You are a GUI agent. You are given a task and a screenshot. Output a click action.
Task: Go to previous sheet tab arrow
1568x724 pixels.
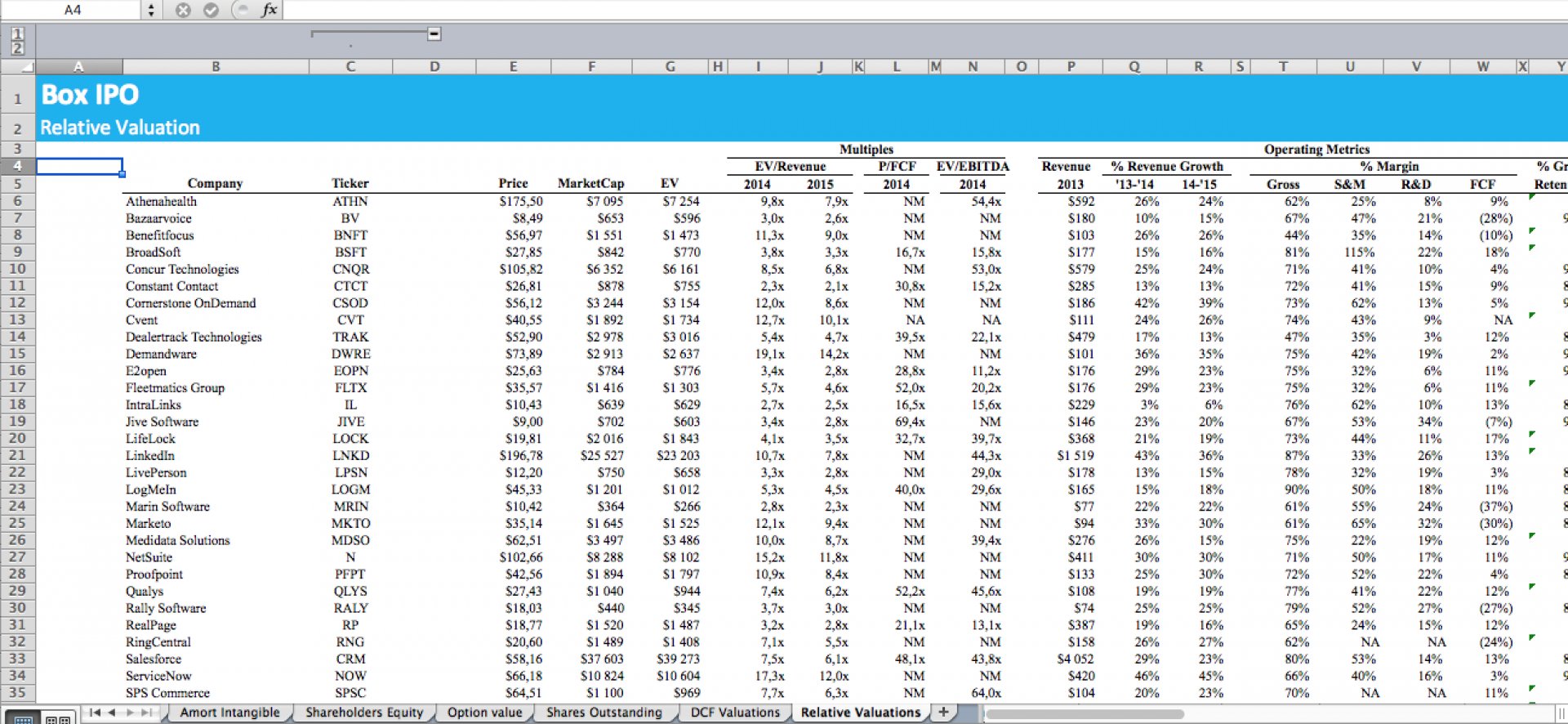pos(112,713)
